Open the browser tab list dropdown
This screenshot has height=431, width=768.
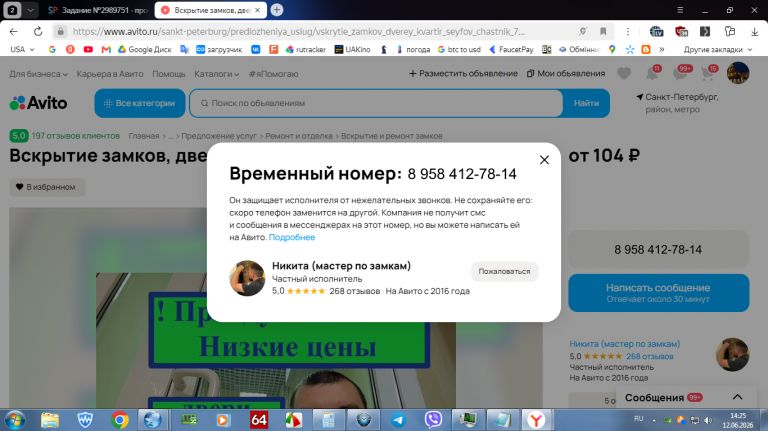[30, 10]
